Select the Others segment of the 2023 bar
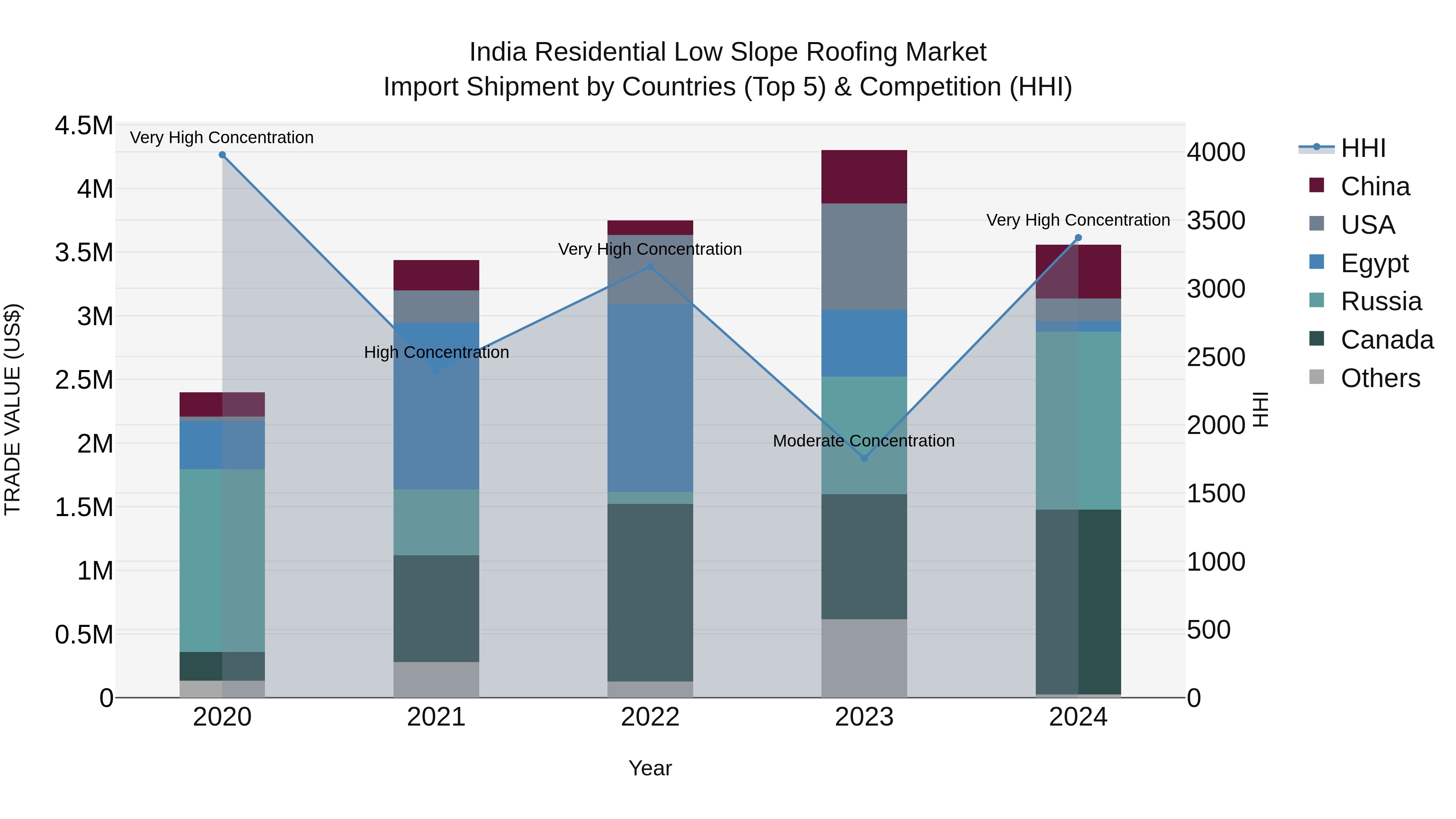The height and width of the screenshot is (819, 1456). pyautogui.click(x=864, y=658)
